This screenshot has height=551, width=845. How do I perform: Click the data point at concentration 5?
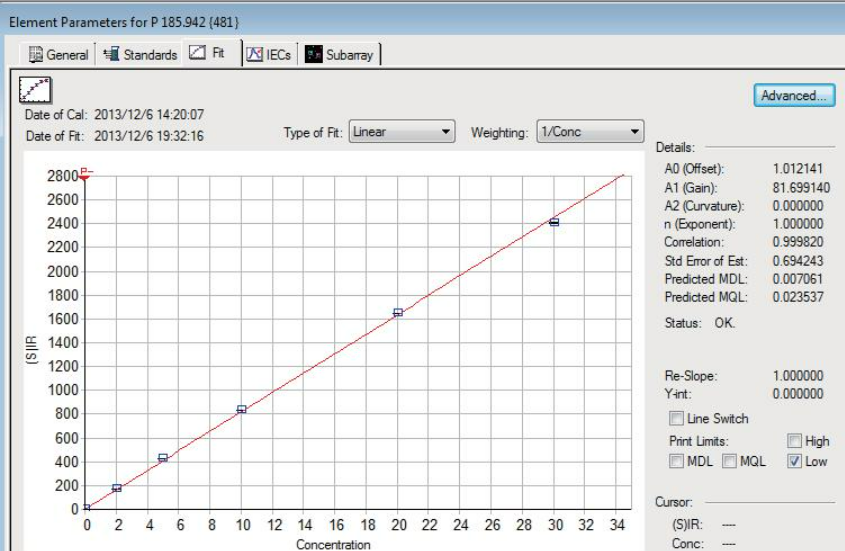coord(163,457)
